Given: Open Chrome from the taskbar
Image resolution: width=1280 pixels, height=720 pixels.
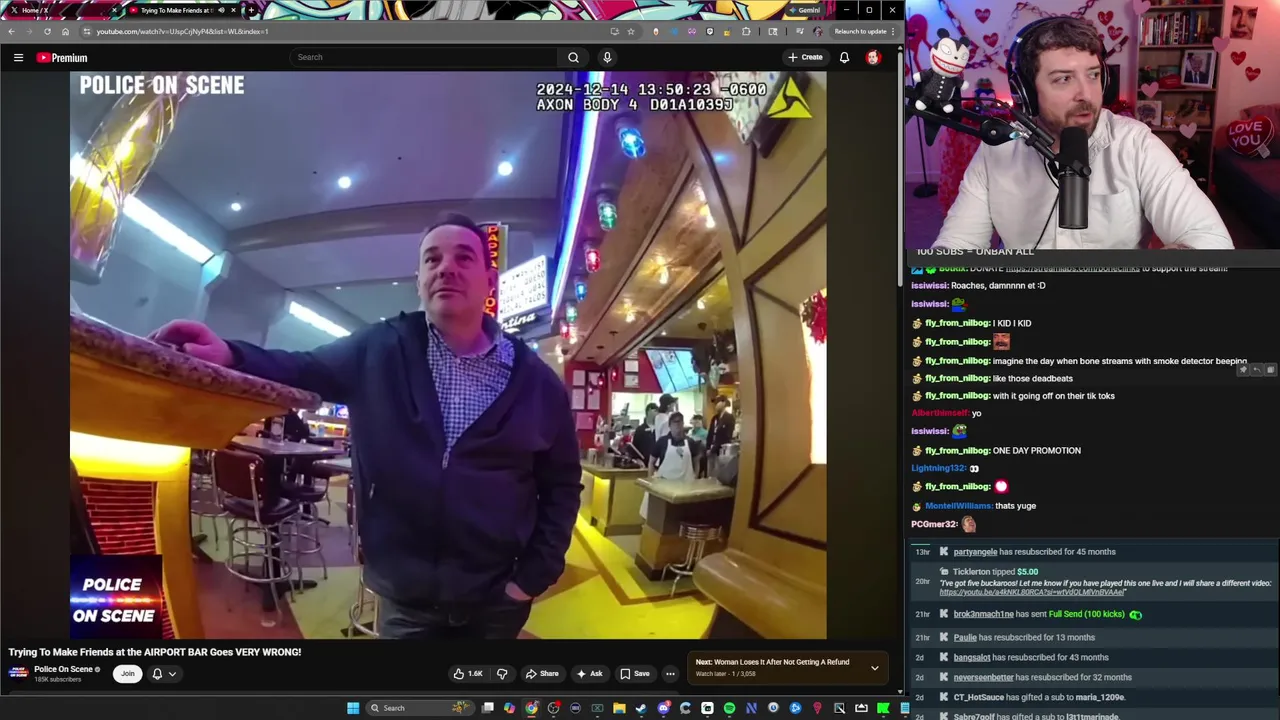Looking at the screenshot, I should click(x=531, y=708).
